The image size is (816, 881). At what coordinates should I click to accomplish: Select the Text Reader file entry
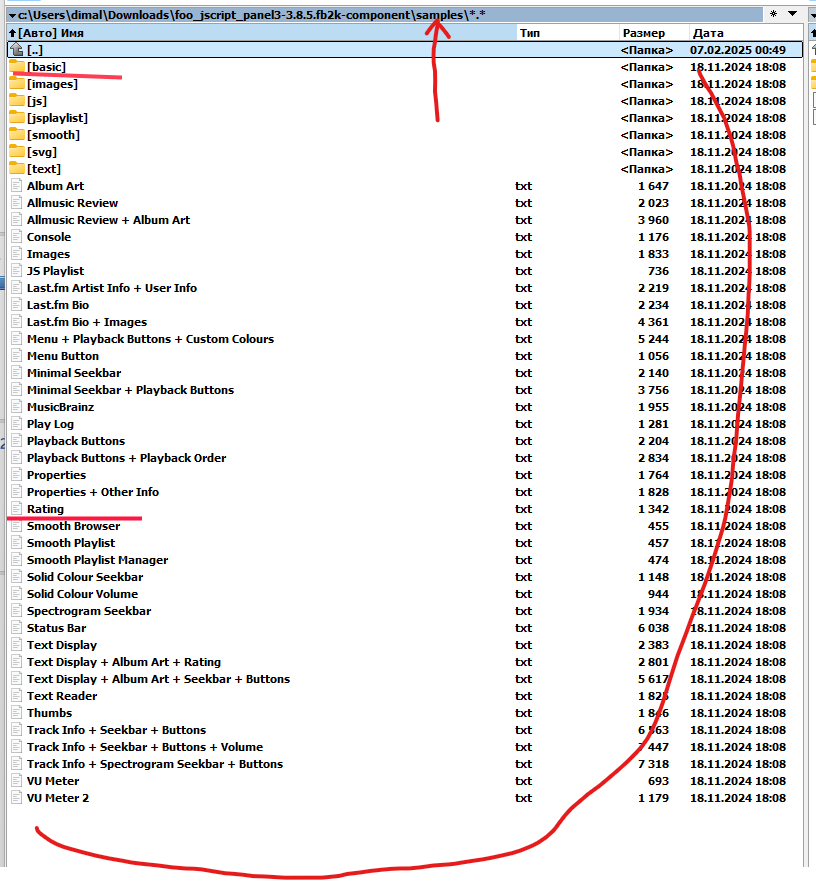[62, 696]
